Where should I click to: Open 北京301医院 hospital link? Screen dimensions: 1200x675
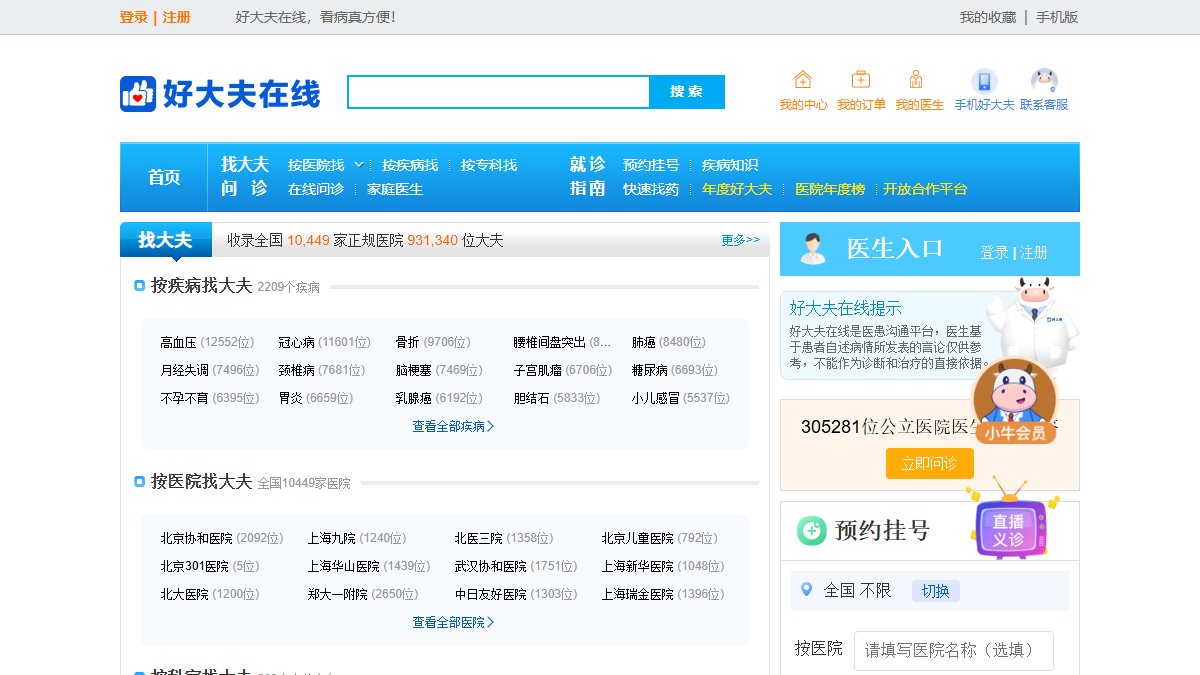coord(194,566)
